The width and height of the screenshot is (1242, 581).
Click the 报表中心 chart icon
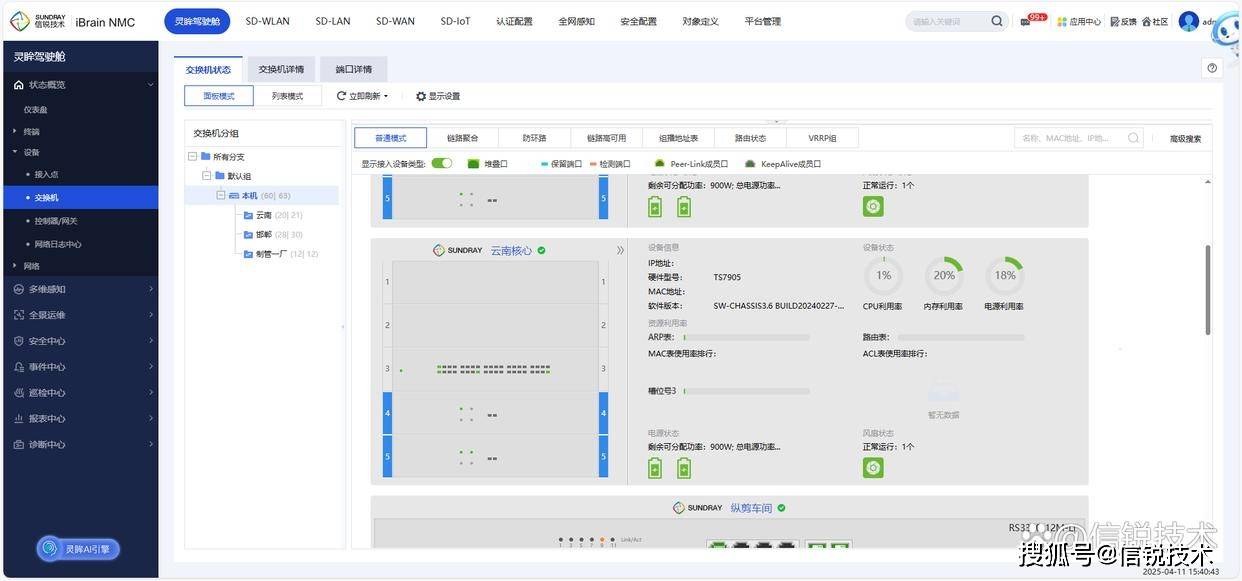pyautogui.click(x=18, y=419)
